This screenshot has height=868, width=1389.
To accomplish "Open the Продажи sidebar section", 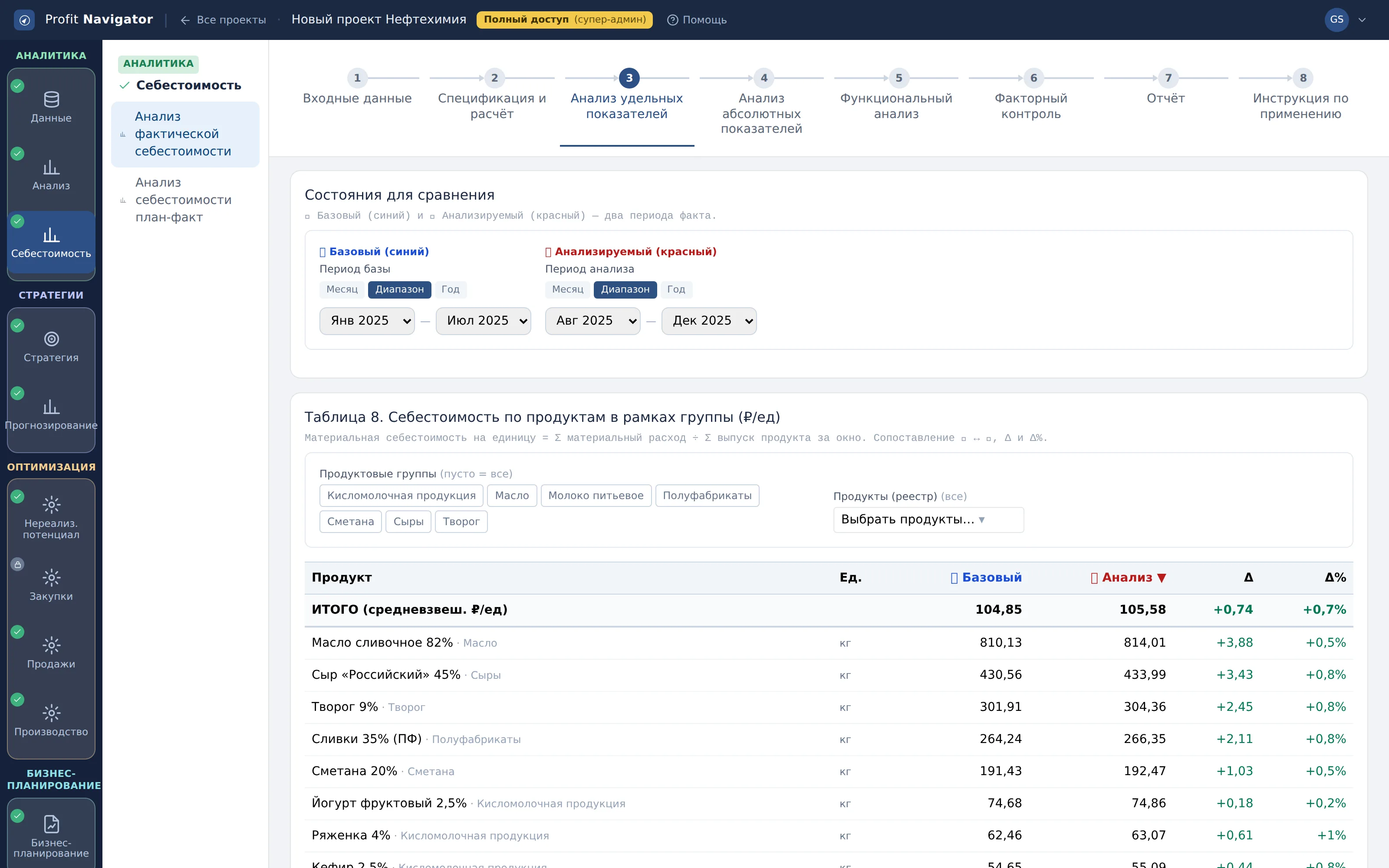I will (x=51, y=653).
